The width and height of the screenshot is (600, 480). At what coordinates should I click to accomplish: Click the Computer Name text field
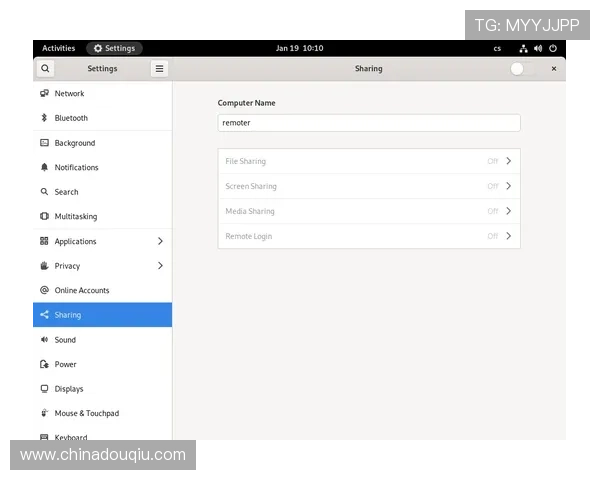(x=368, y=123)
